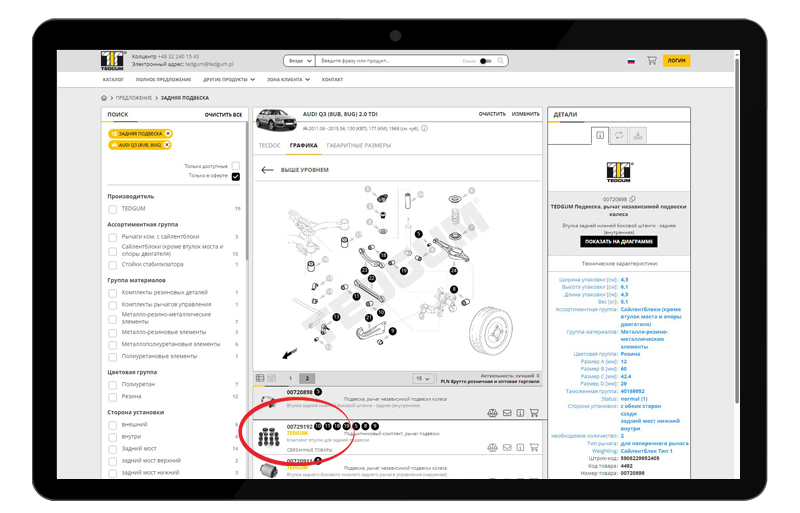Image resolution: width=800 pixels, height=513 pixels.
Task: Switch to the TECDOC tab
Action: pos(269,145)
